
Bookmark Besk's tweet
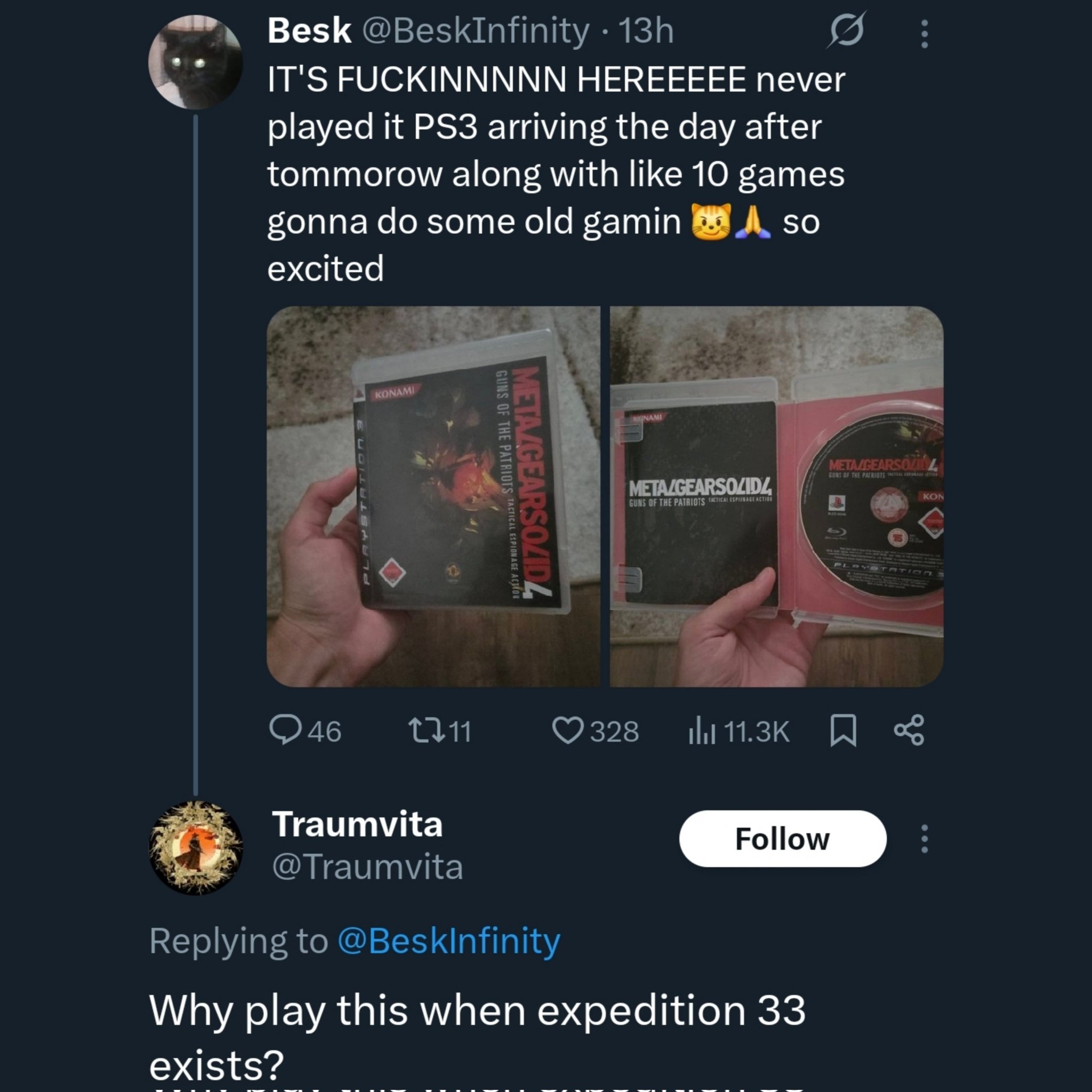(x=844, y=730)
